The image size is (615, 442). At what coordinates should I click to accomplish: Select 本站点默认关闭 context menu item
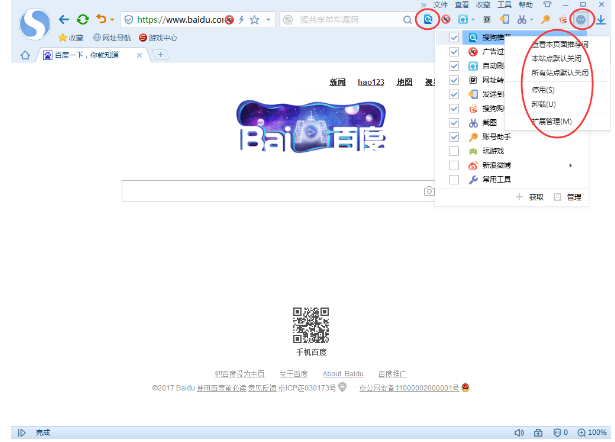557,58
